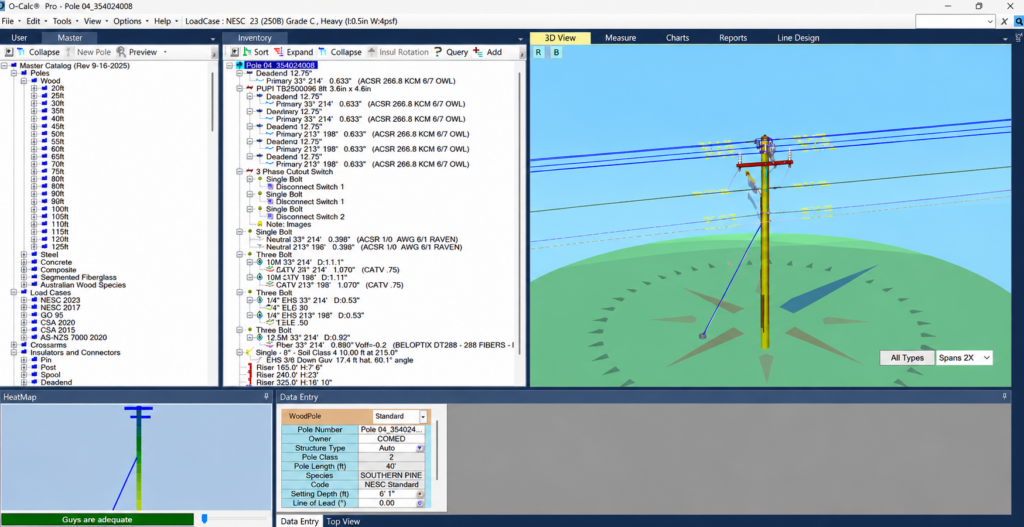The height and width of the screenshot is (527, 1024).
Task: Open the Preview dropdown arrow
Action: pos(165,52)
